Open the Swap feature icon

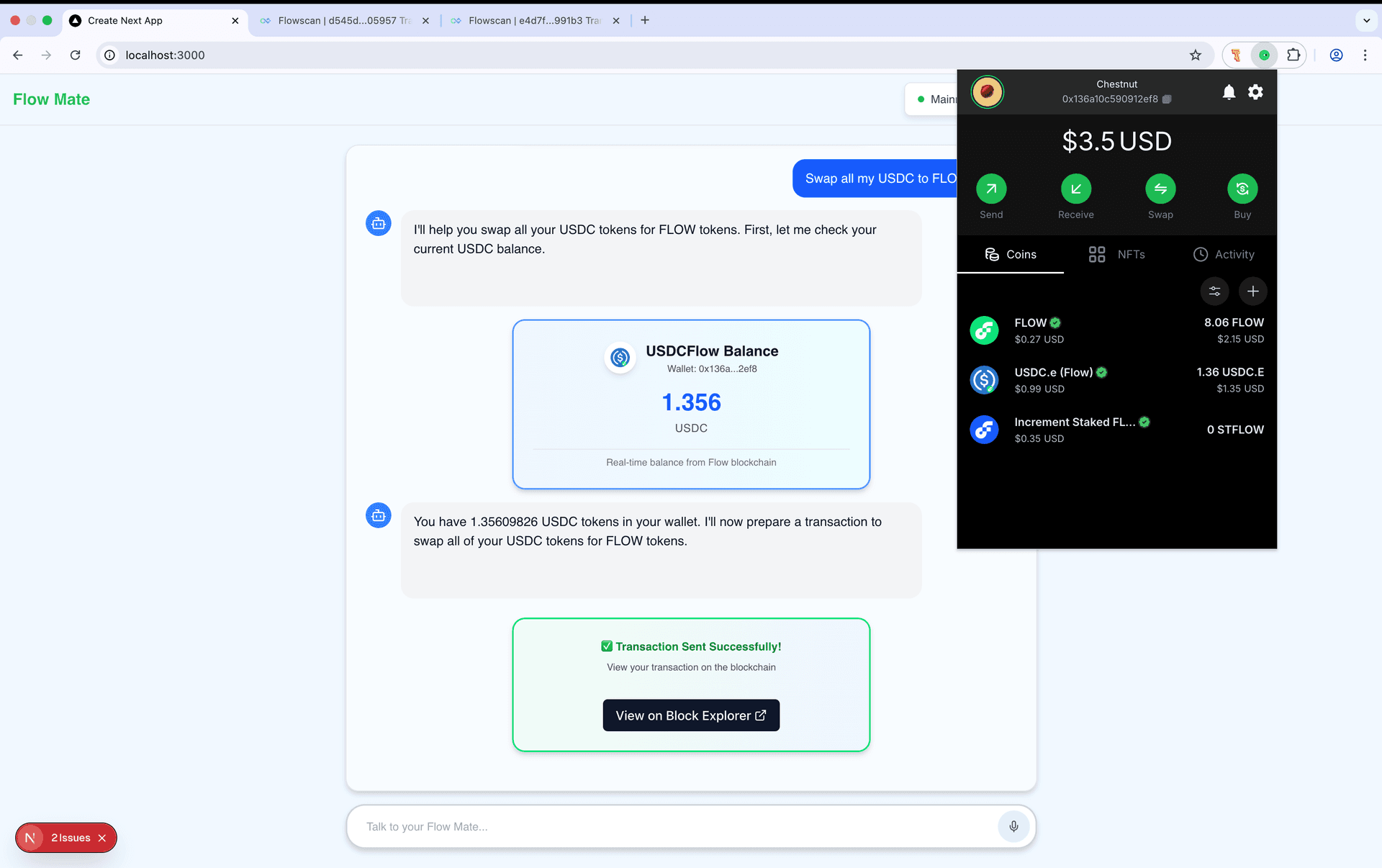(1160, 189)
